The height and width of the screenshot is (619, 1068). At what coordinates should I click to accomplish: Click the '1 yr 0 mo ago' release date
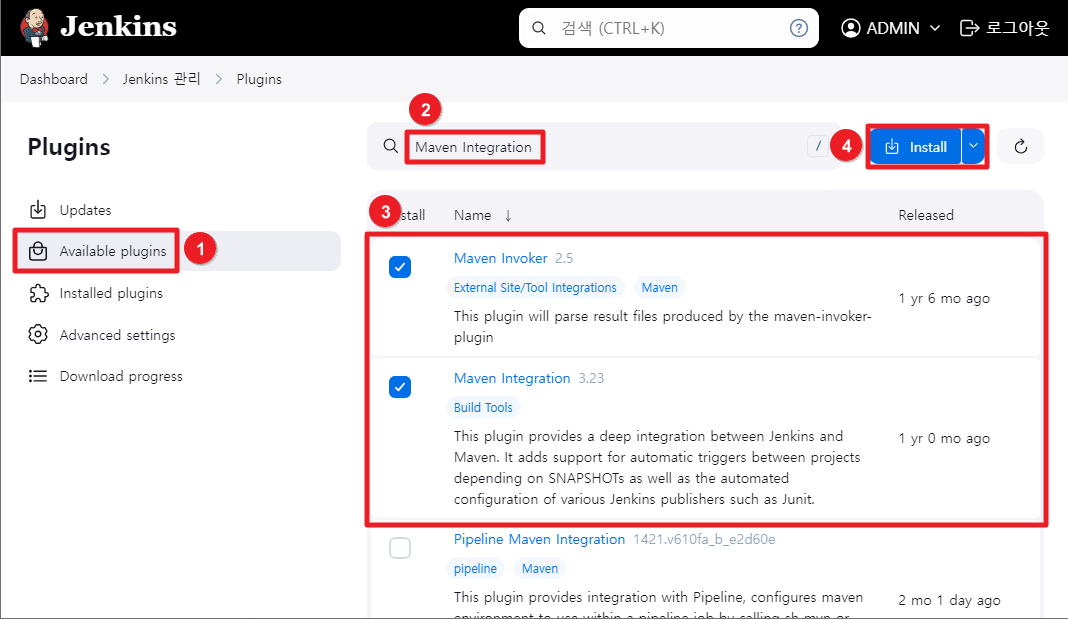pos(944,439)
